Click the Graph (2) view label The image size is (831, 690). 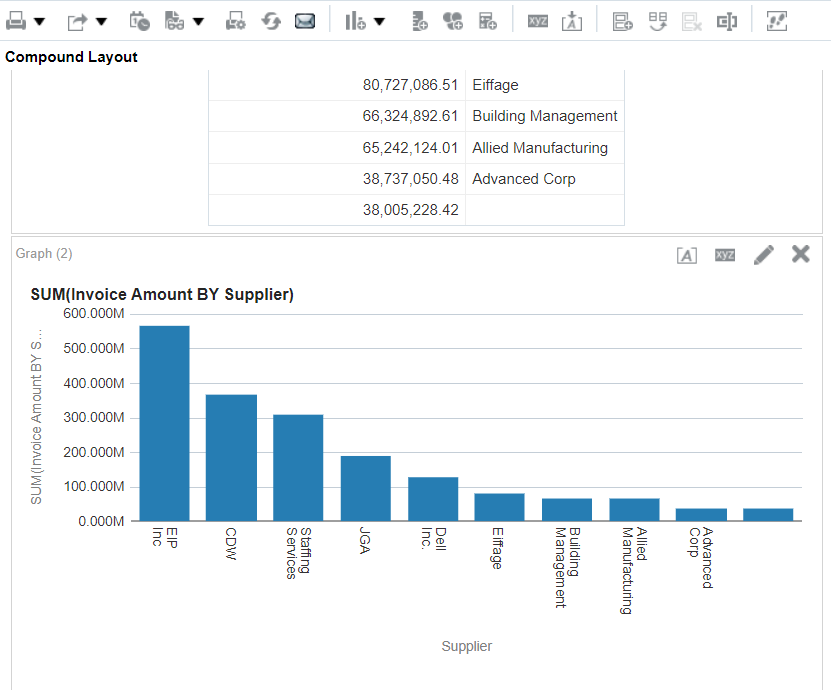click(x=44, y=253)
